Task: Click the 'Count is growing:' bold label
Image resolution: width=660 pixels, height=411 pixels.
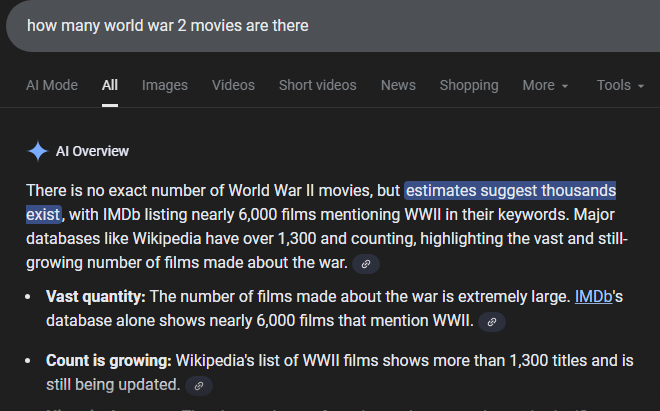Action: click(109, 361)
